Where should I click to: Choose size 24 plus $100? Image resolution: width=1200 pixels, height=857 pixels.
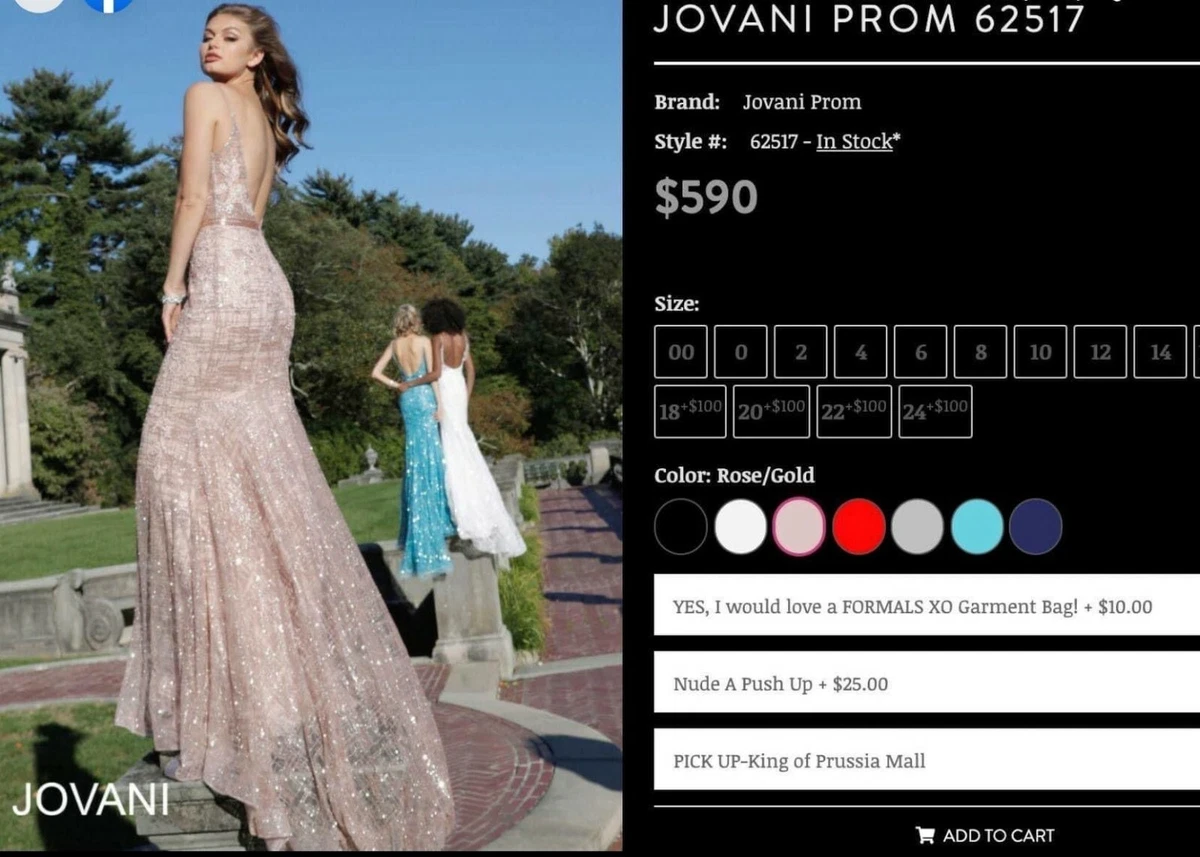(x=935, y=411)
